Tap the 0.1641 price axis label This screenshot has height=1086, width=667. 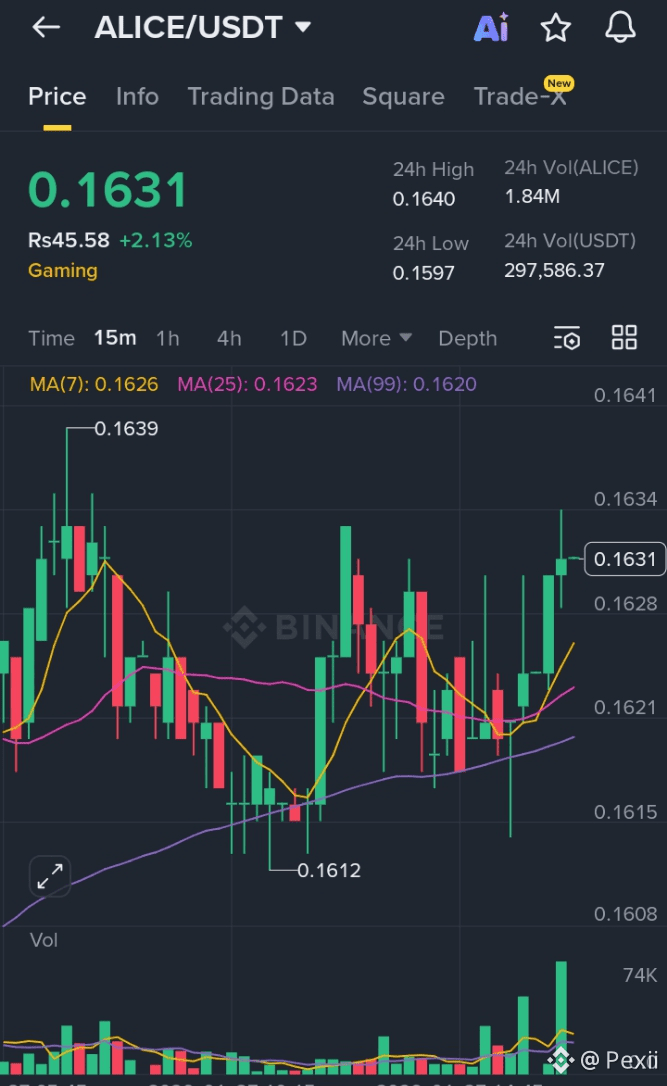[x=625, y=395]
